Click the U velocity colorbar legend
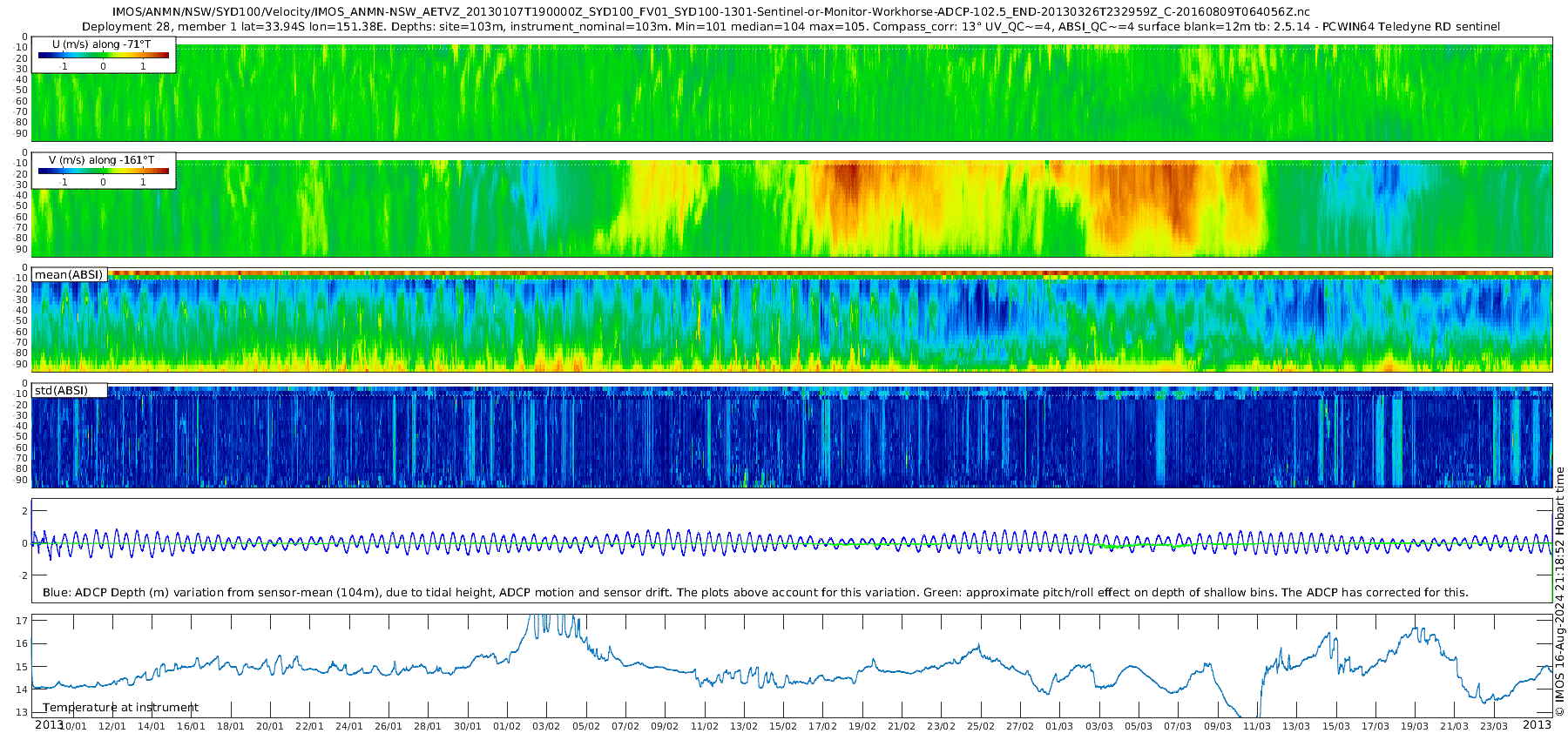1568x740 pixels. (104, 55)
